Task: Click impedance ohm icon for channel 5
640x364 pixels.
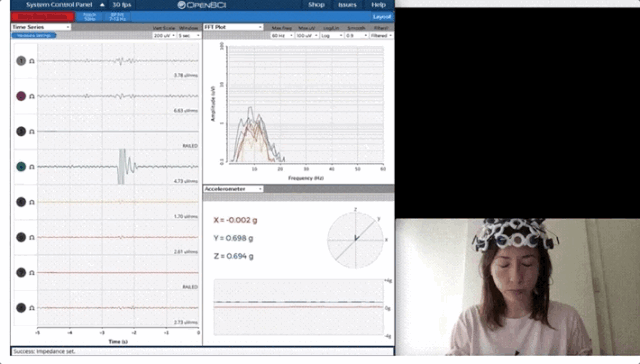Action: click(x=32, y=202)
